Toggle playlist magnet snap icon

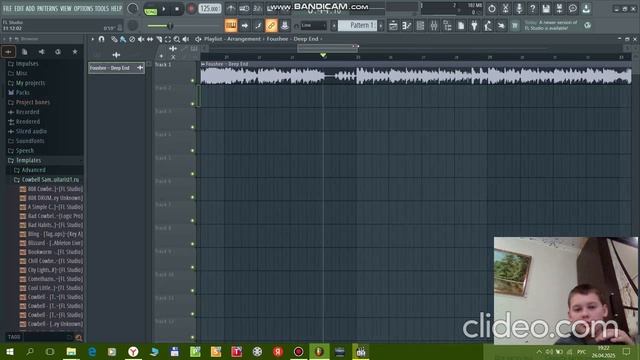pos(102,39)
